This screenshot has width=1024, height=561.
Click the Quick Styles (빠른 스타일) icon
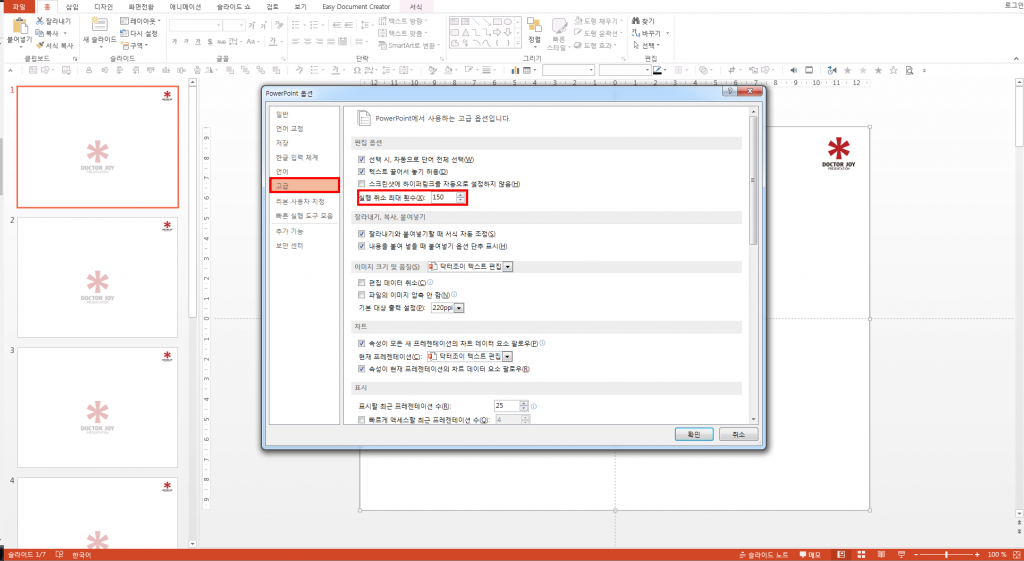tap(559, 26)
